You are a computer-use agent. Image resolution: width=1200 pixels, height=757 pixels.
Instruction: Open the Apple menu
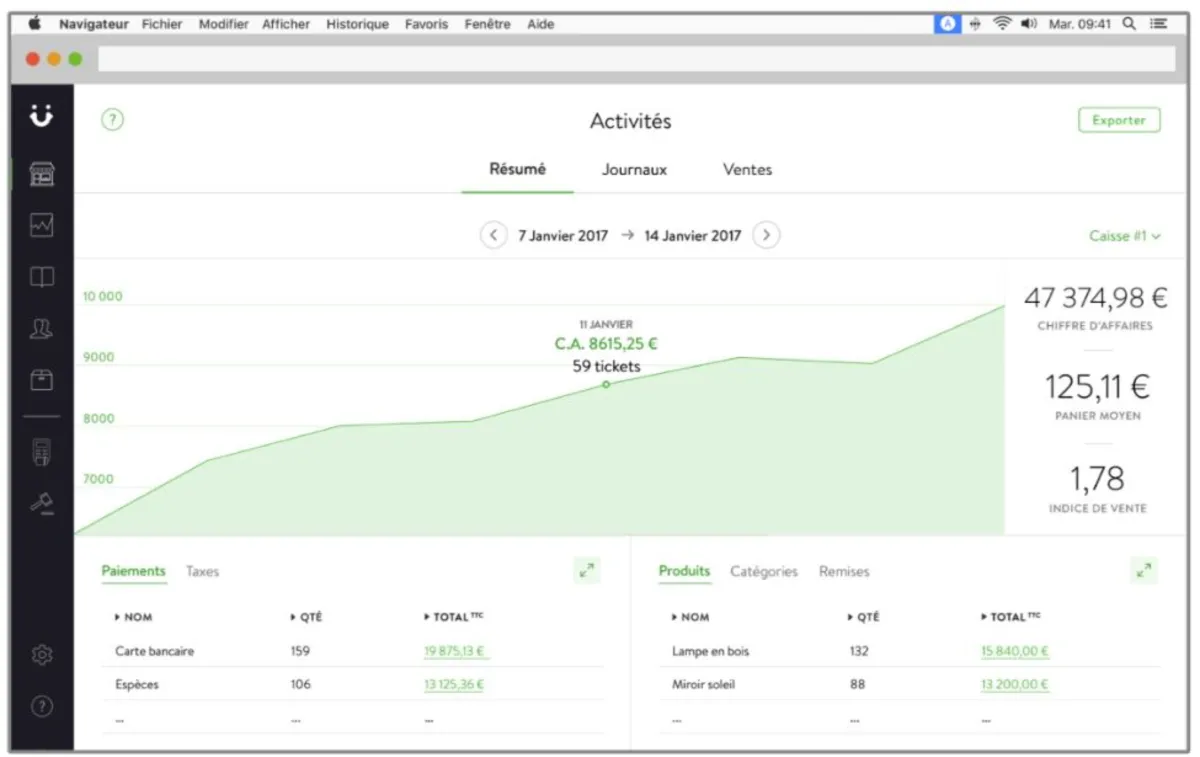[35, 23]
